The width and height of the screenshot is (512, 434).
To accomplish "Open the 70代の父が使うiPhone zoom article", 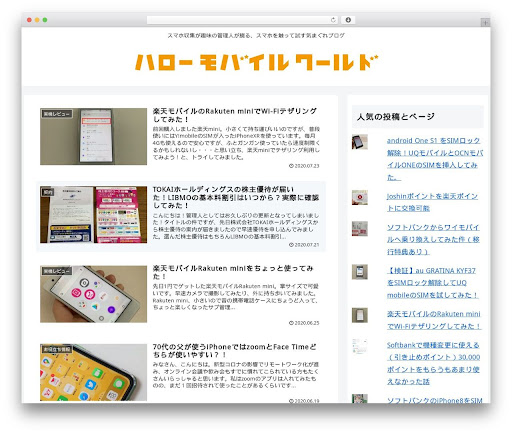I will (234, 351).
